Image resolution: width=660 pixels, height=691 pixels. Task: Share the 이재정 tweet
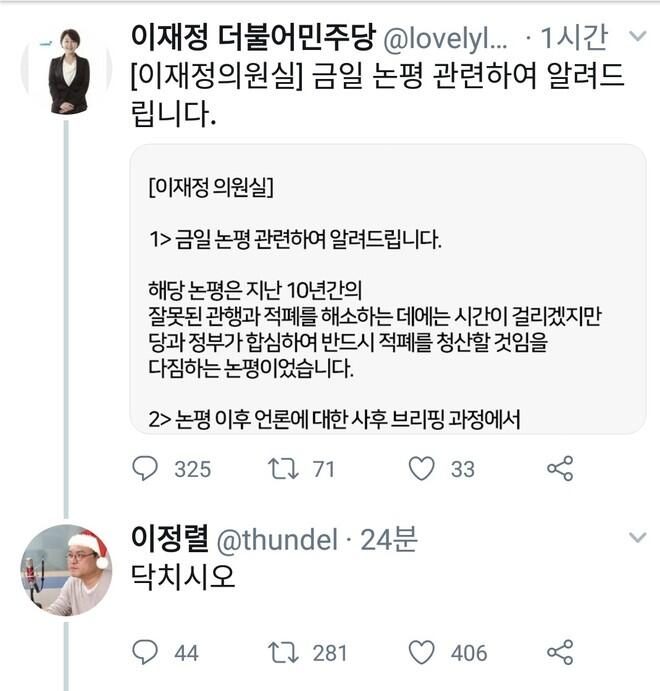(x=560, y=468)
